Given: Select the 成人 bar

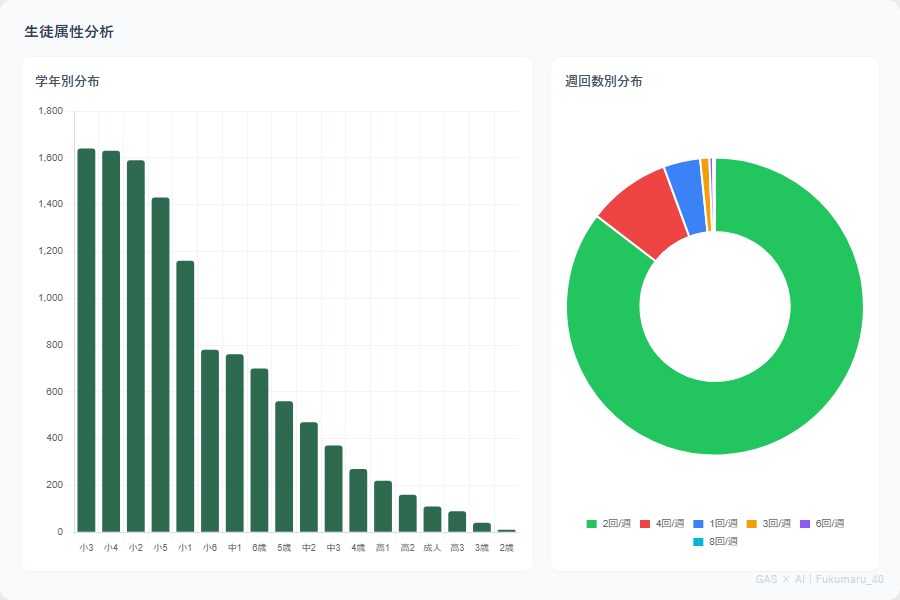Looking at the screenshot, I should tap(432, 520).
